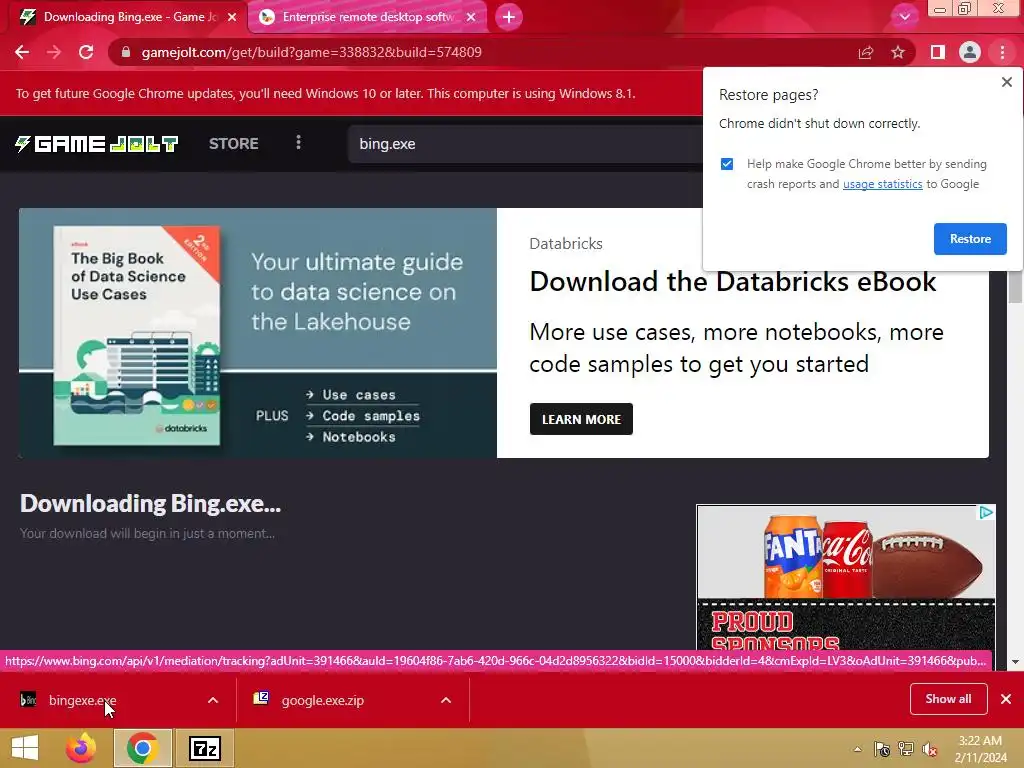This screenshot has width=1024, height=768.
Task: Click the address bar URL
Action: [x=312, y=52]
